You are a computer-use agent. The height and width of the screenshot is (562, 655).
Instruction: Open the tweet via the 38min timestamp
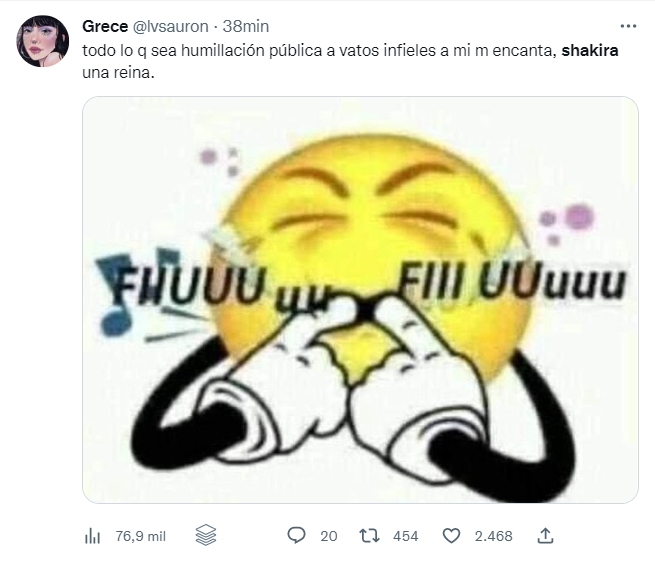246,26
